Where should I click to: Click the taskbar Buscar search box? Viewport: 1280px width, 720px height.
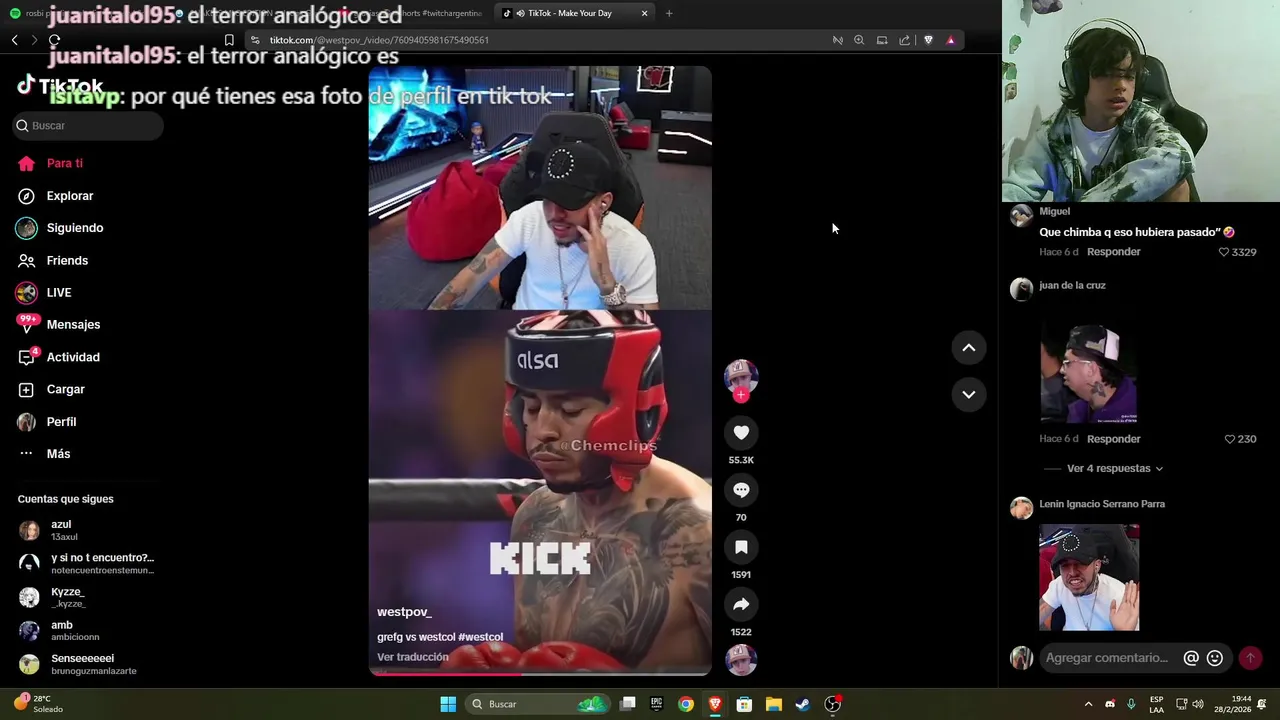click(538, 704)
